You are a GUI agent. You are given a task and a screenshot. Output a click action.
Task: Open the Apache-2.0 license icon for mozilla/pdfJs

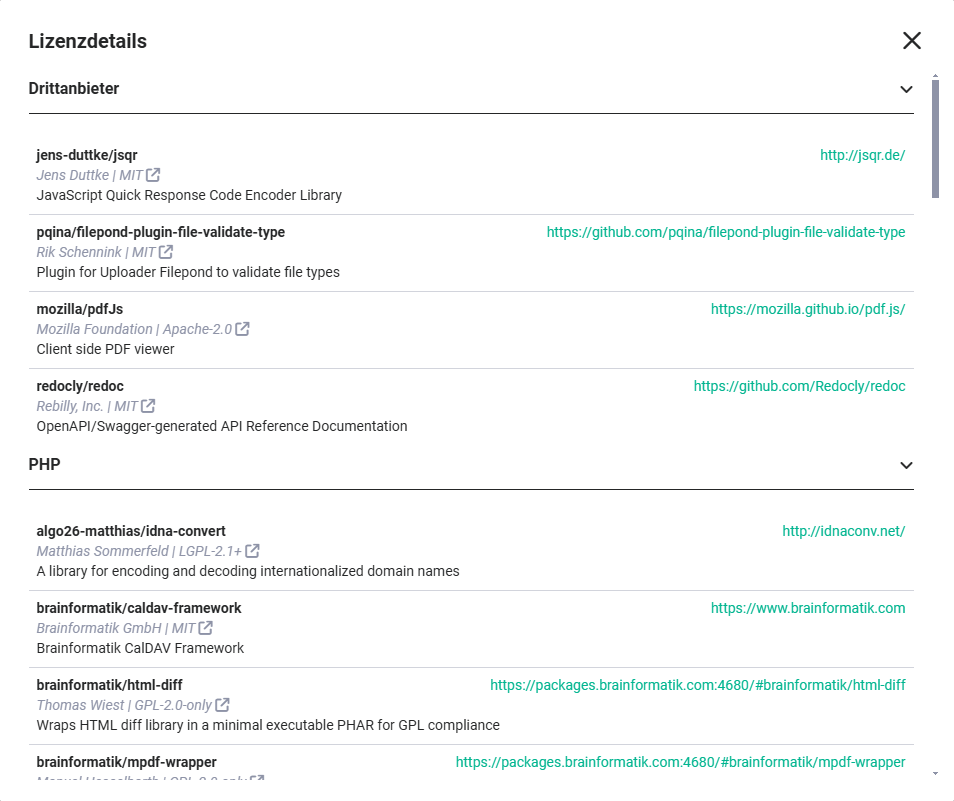coord(242,329)
